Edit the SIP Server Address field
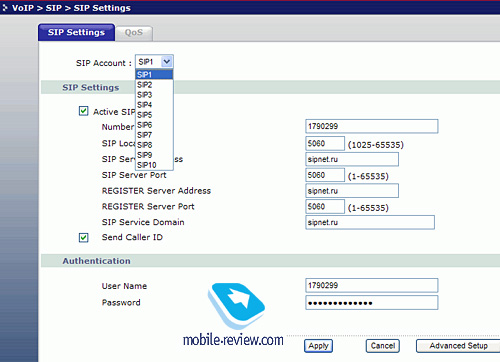 [352, 159]
